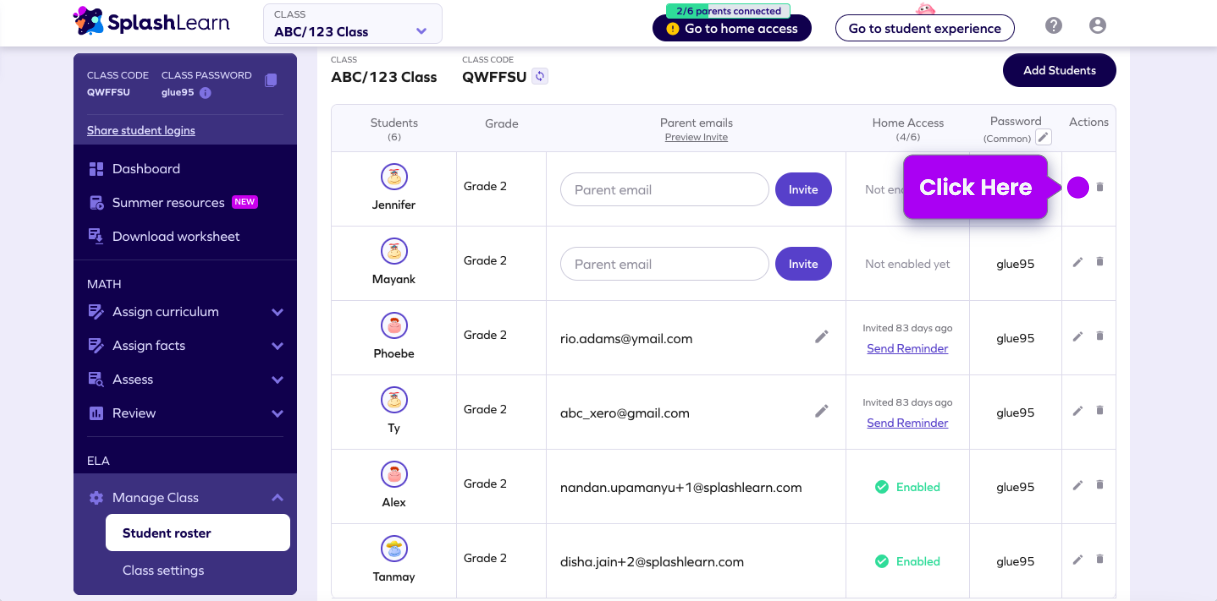The height and width of the screenshot is (601, 1217).
Task: Click the edit pencil for Mayank
Action: pyautogui.click(x=1077, y=262)
